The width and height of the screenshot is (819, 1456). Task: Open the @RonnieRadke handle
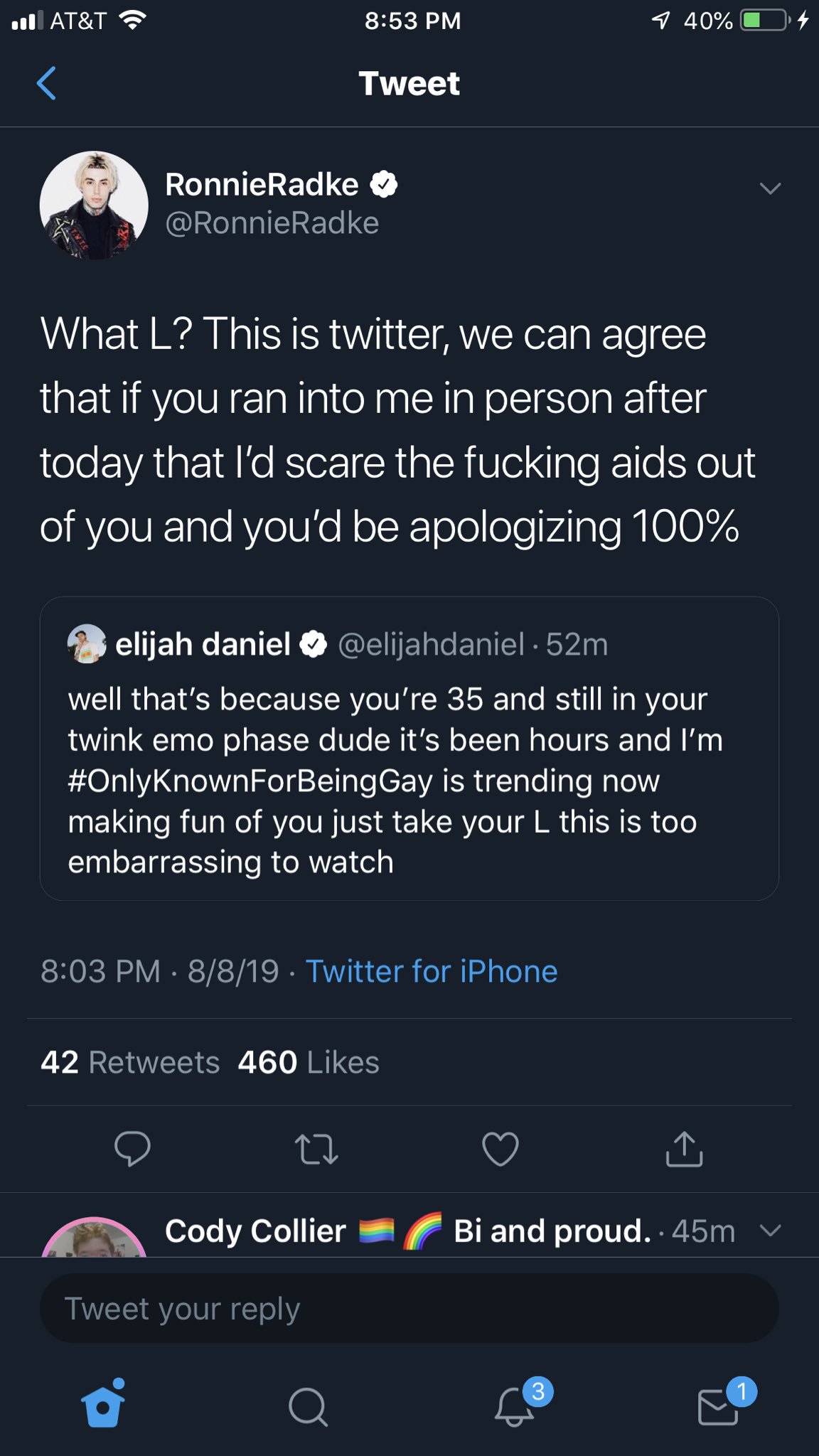pyautogui.click(x=272, y=223)
